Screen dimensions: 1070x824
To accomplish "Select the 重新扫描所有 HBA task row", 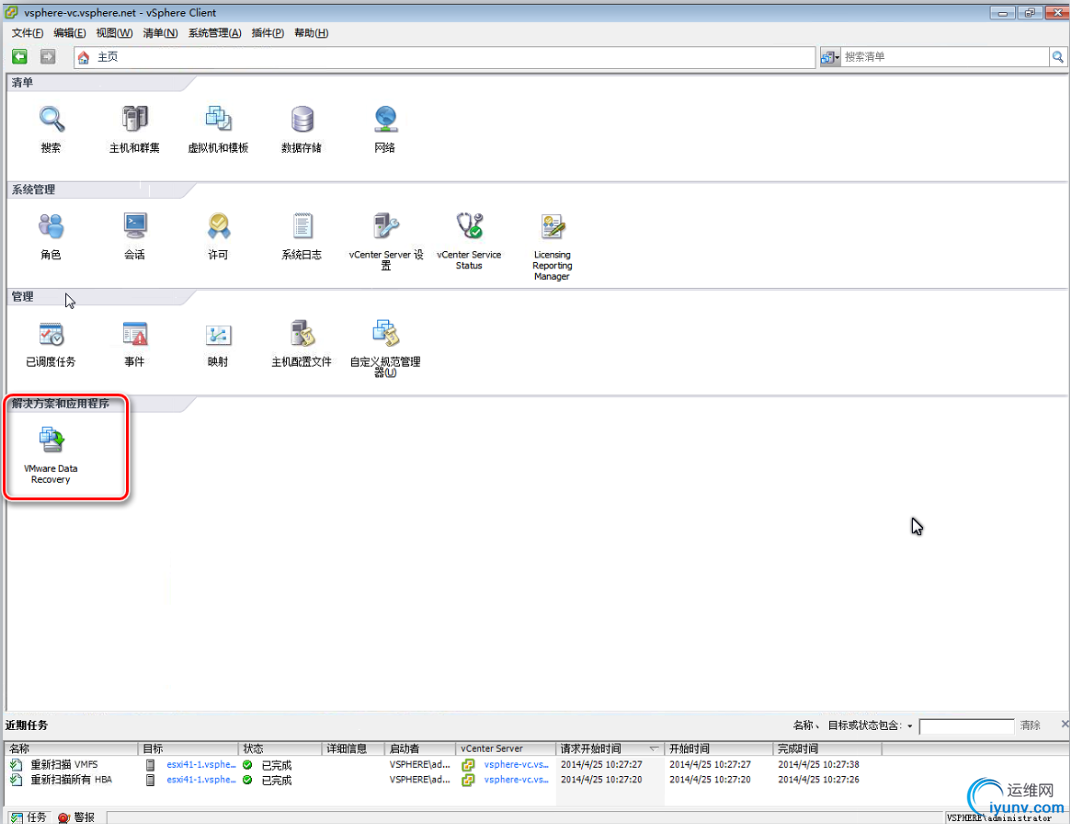I will point(444,780).
